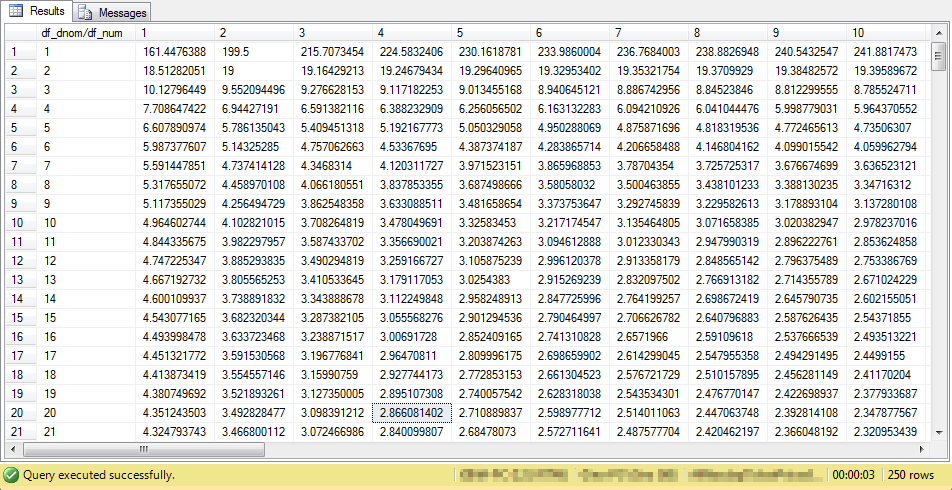Screen dimensions: 952x490
Task: Click the 00:00:03 execution time
Action: point(853,475)
